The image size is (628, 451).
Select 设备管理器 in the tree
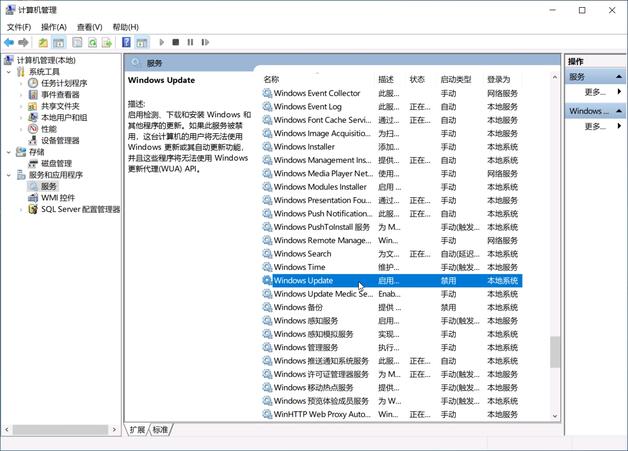coord(60,141)
